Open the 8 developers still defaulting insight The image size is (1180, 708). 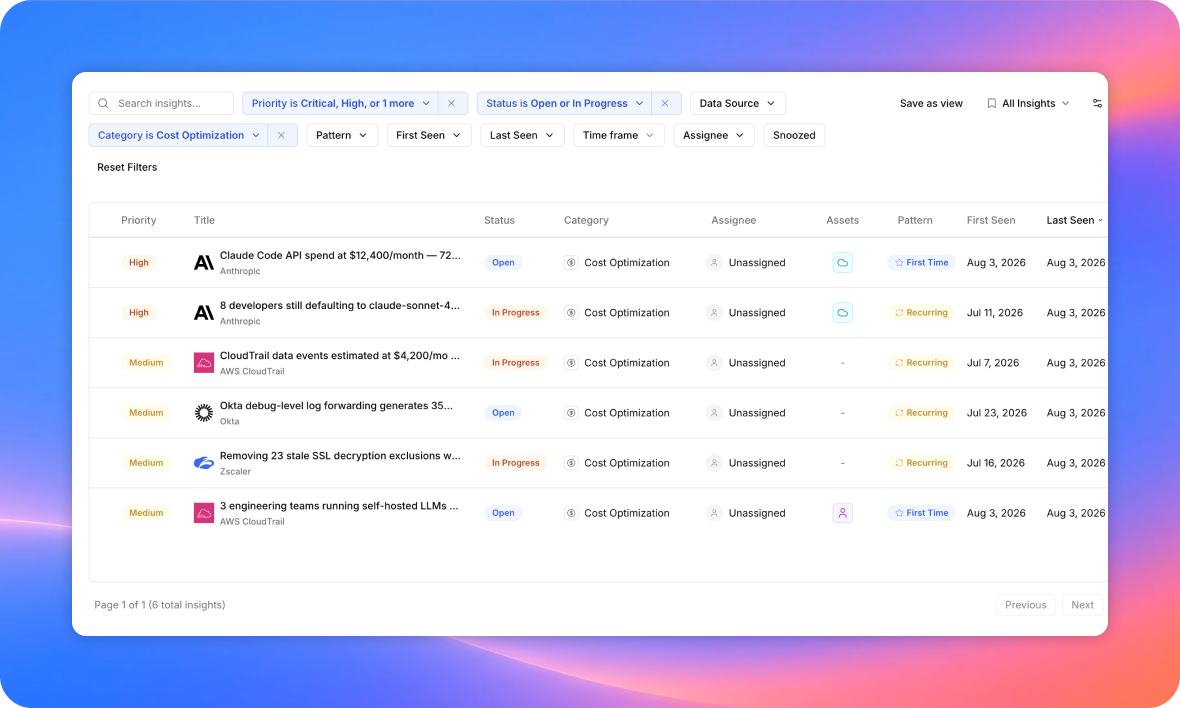pyautogui.click(x=339, y=305)
